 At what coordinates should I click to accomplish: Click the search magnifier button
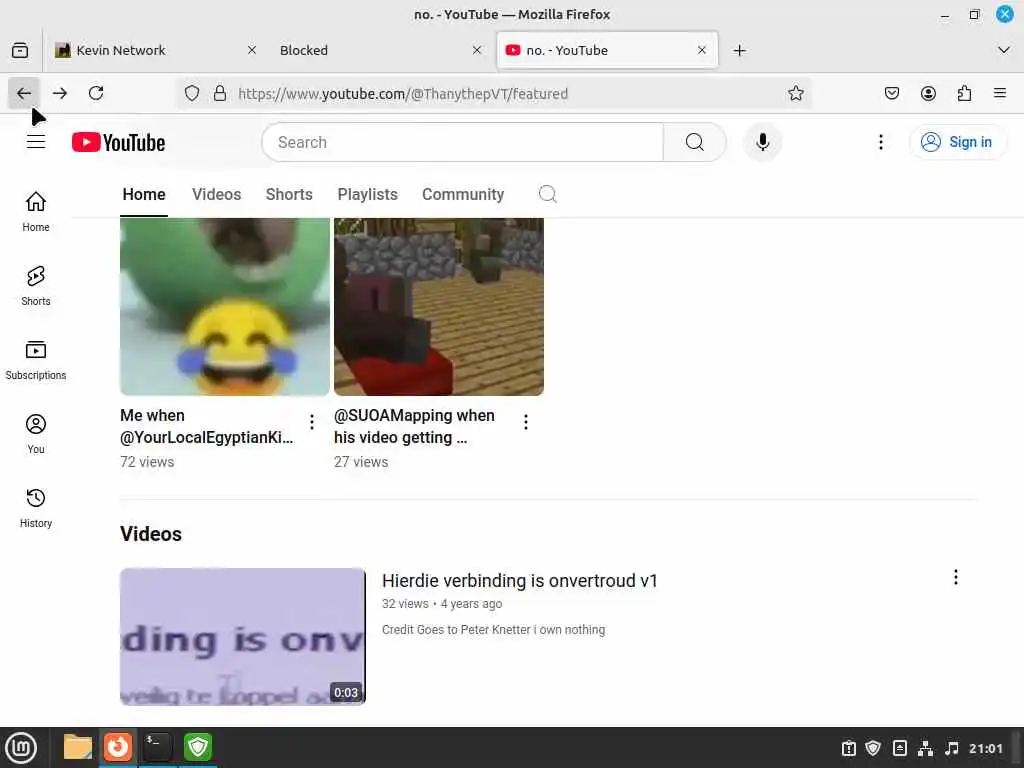coord(695,142)
